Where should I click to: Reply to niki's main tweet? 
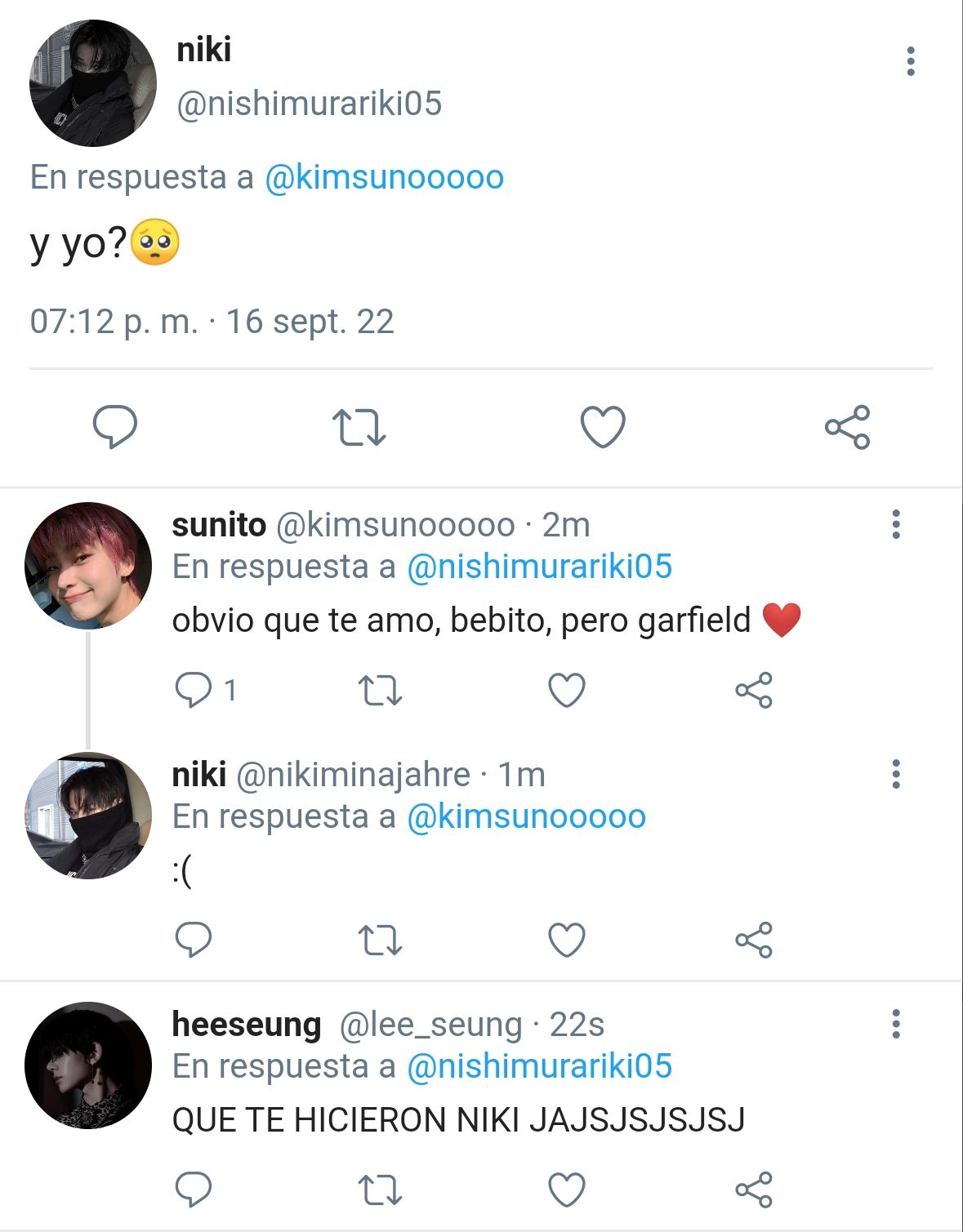pos(115,427)
